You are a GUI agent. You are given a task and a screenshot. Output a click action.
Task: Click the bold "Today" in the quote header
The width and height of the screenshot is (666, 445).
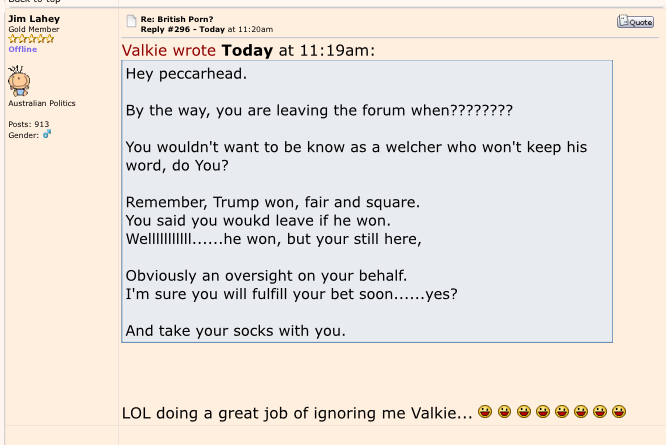(x=247, y=50)
